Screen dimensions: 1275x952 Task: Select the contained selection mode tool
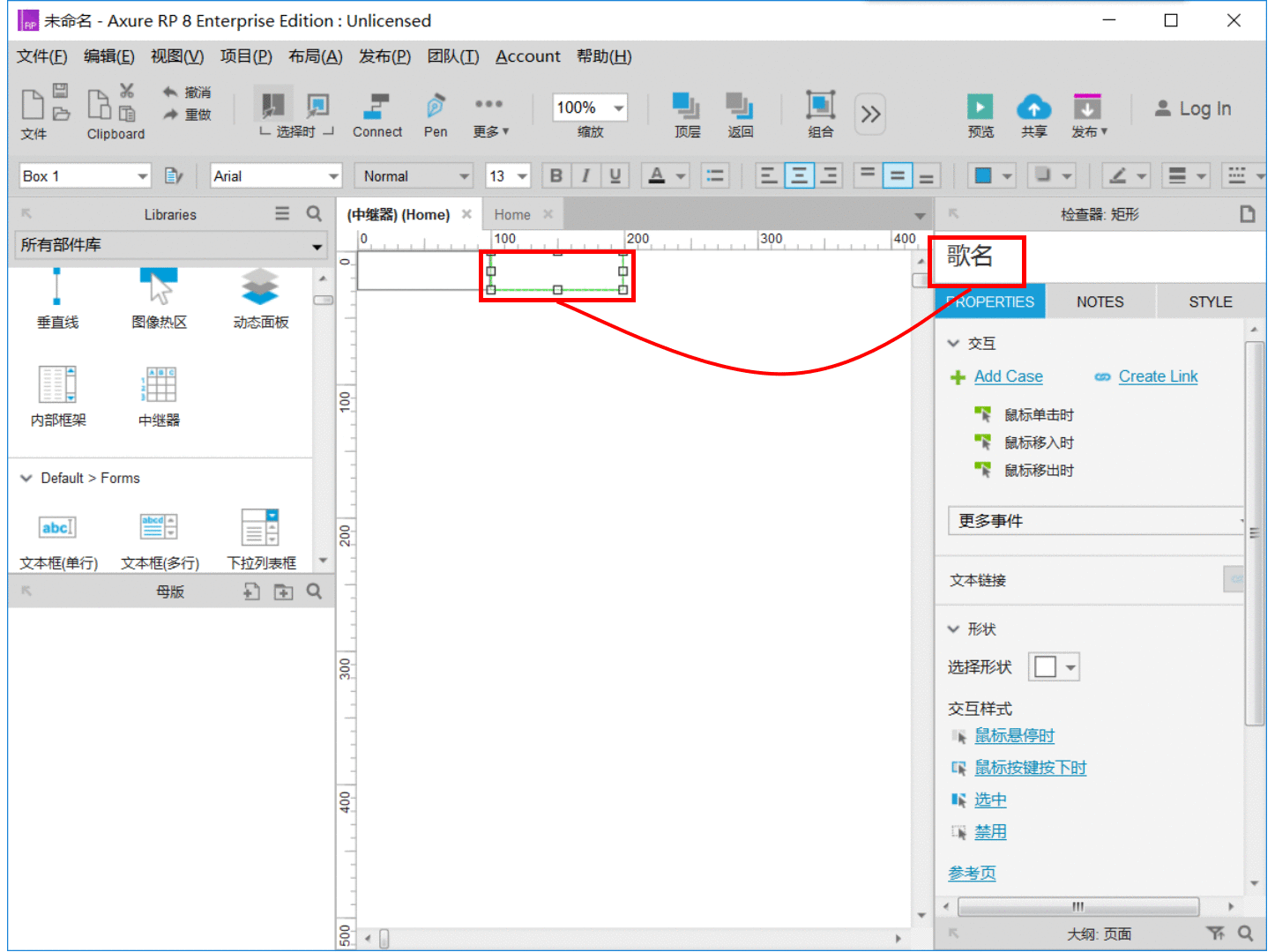point(317,106)
